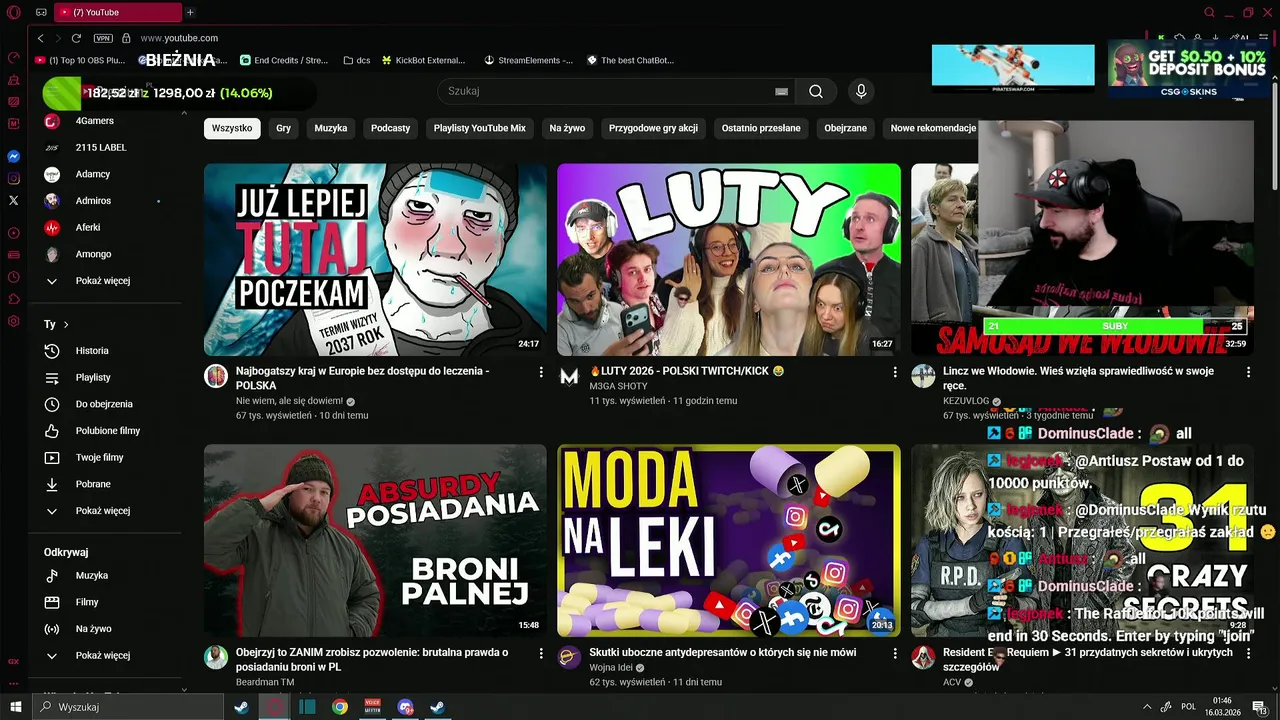Click the POL language indicator in the tray
This screenshot has height=720, width=1280.
[x=1188, y=707]
